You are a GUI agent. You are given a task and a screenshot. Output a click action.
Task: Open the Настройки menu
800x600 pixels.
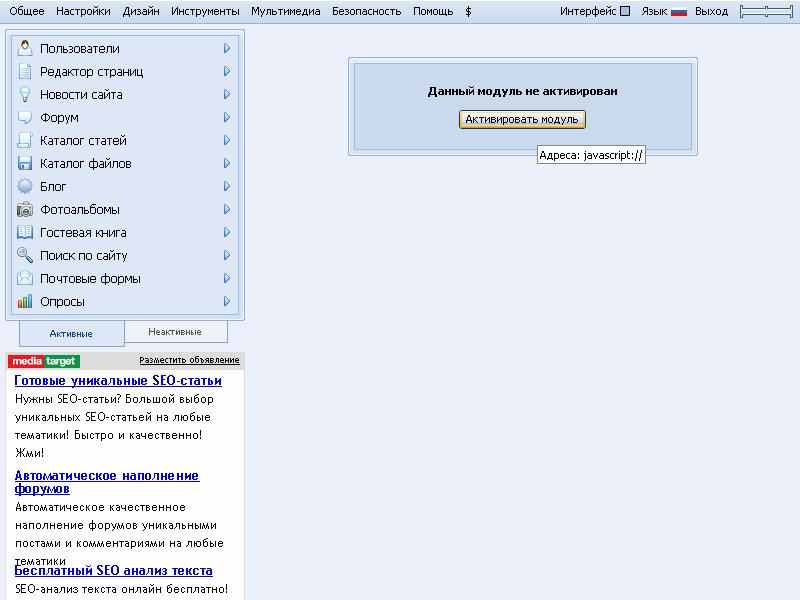click(83, 11)
